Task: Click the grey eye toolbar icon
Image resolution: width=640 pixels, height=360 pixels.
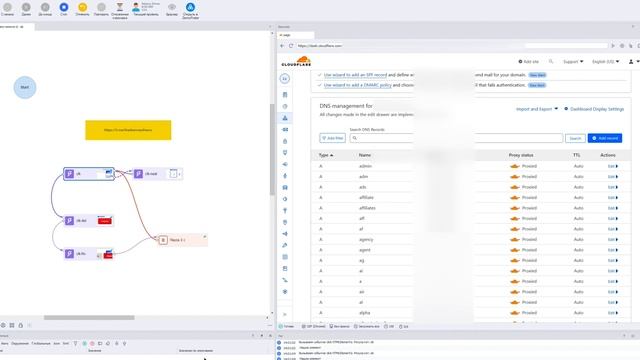Action: pos(172,7)
